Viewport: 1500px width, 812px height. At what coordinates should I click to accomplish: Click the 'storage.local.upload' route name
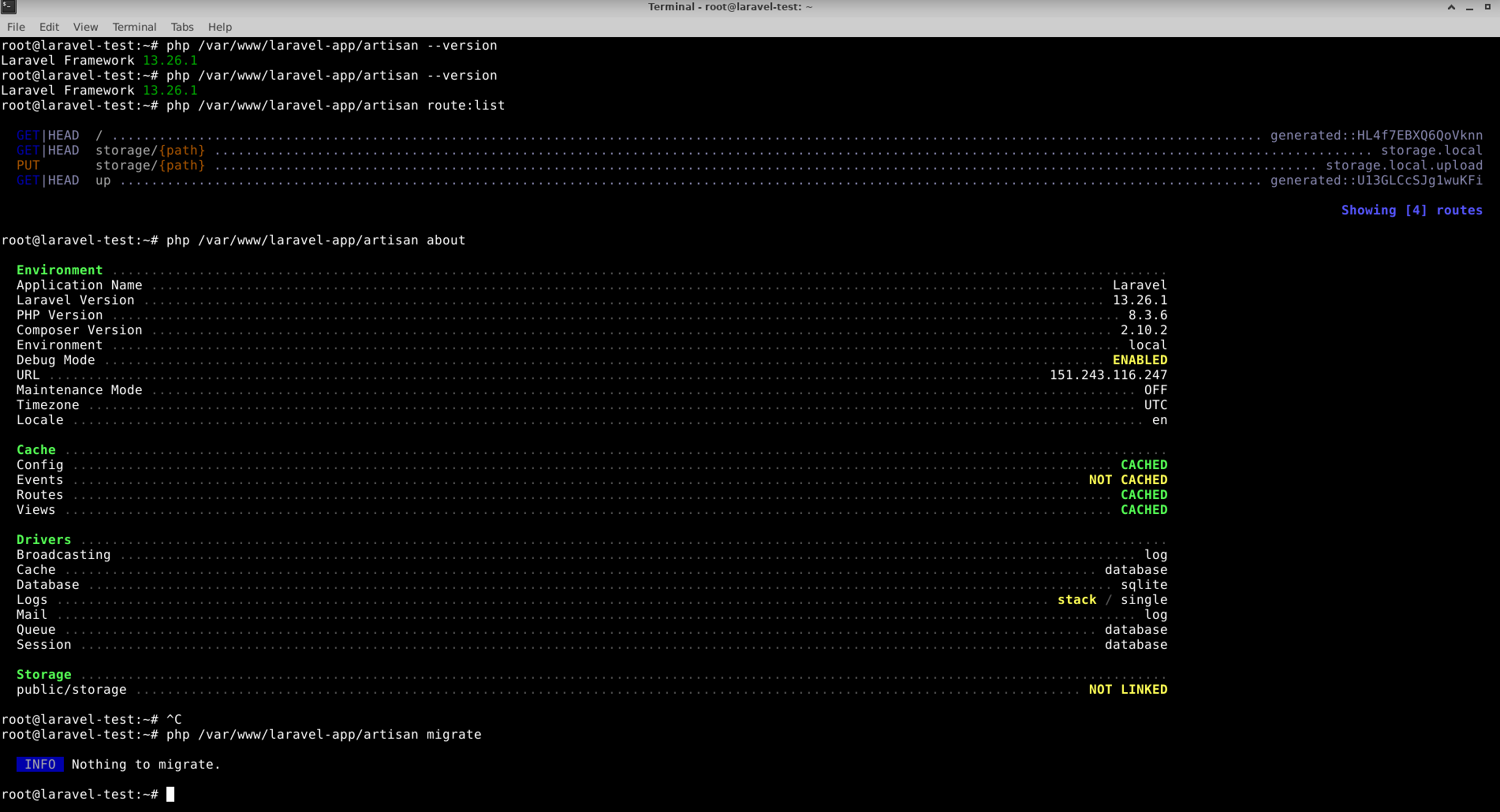(x=1404, y=166)
